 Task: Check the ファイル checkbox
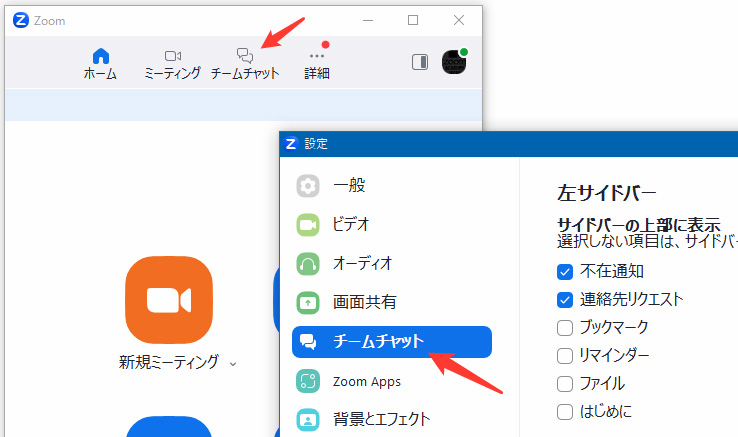tap(565, 383)
